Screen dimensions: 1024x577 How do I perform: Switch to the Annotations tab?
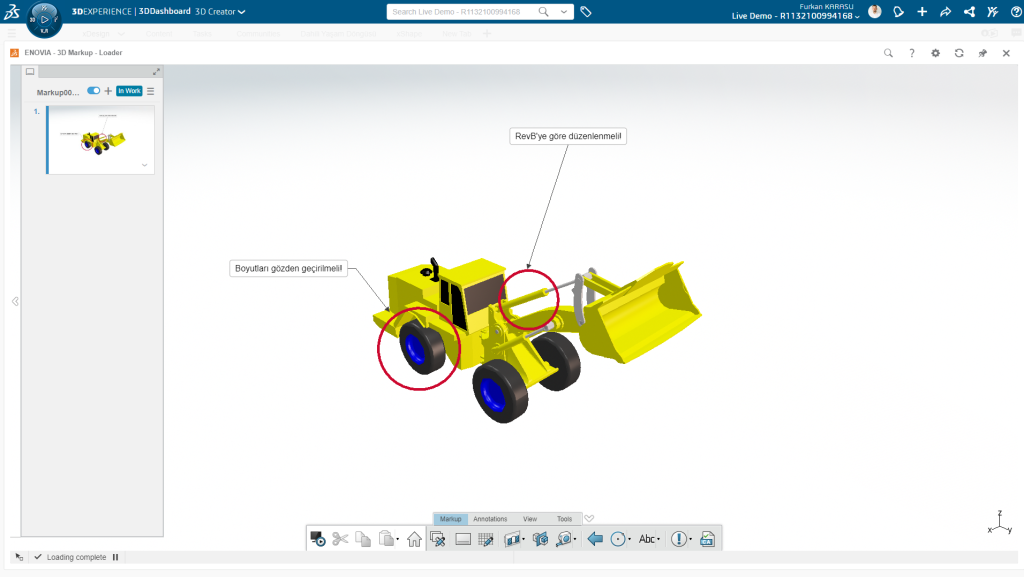pos(490,519)
